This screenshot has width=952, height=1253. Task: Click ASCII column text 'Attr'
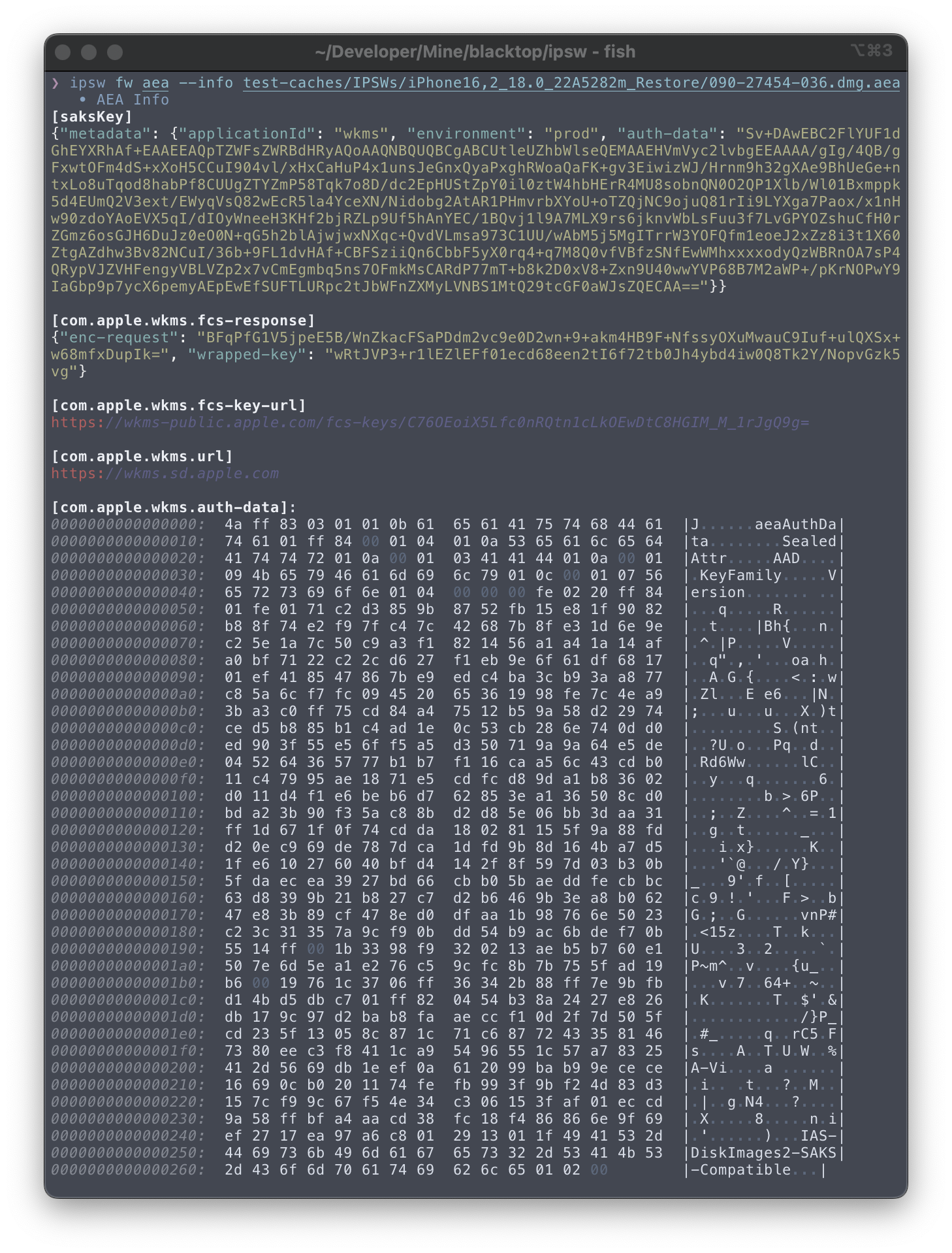[x=708, y=559]
